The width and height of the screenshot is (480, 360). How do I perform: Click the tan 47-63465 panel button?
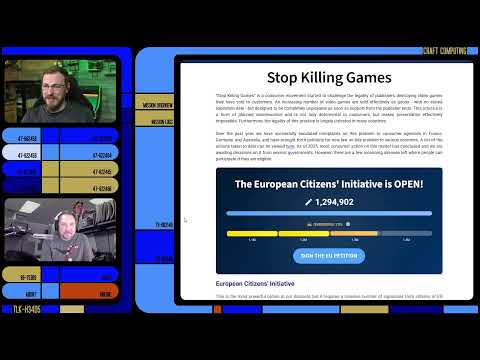point(89,169)
